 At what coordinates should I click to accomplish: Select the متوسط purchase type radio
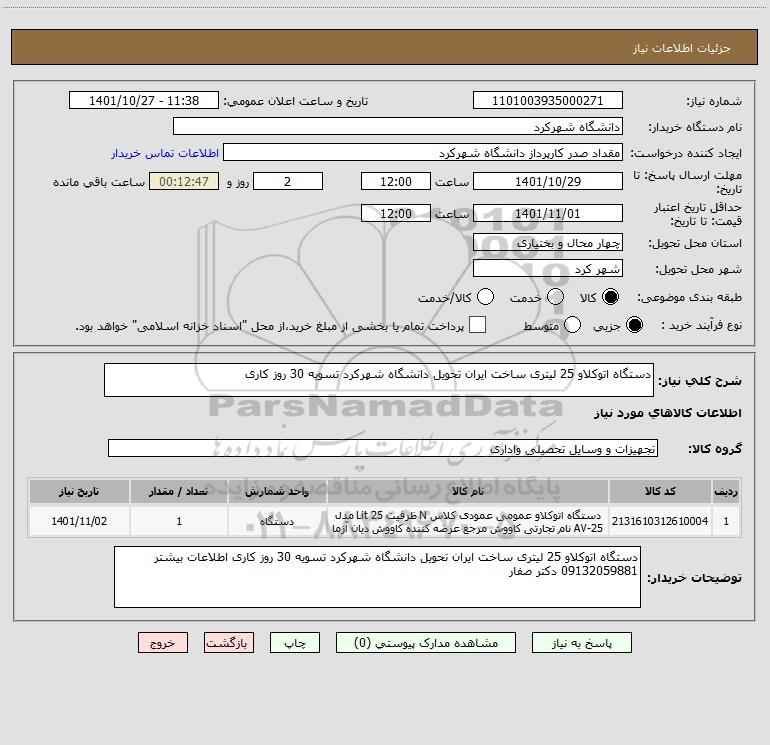point(573,325)
